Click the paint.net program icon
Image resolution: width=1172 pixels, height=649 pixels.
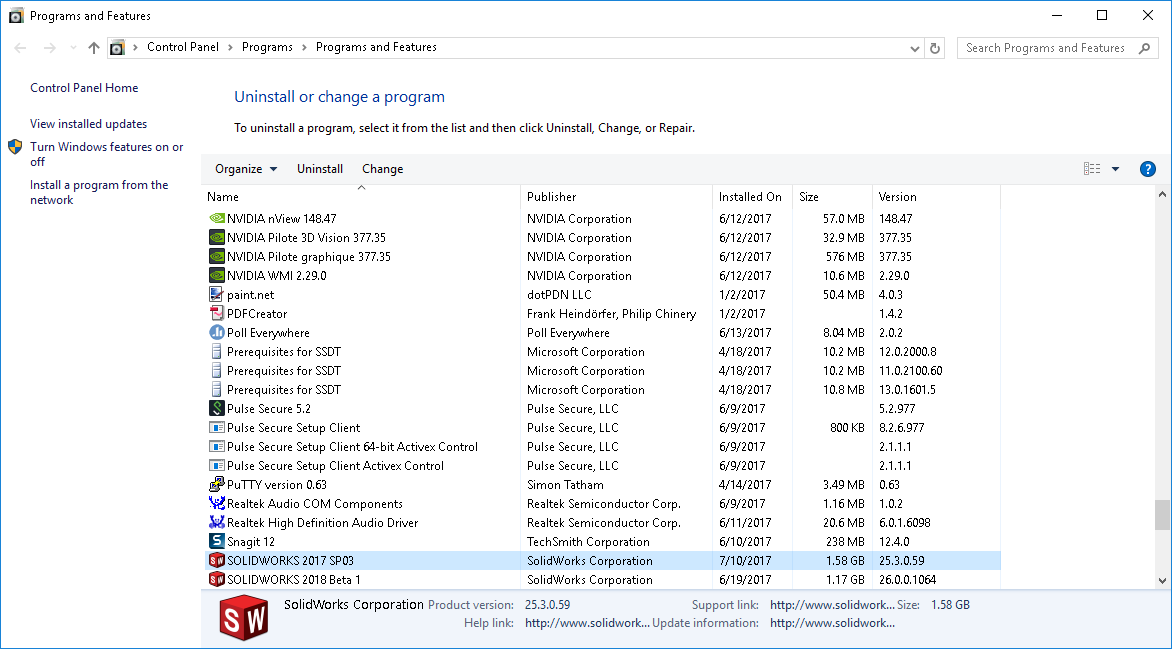tap(216, 295)
